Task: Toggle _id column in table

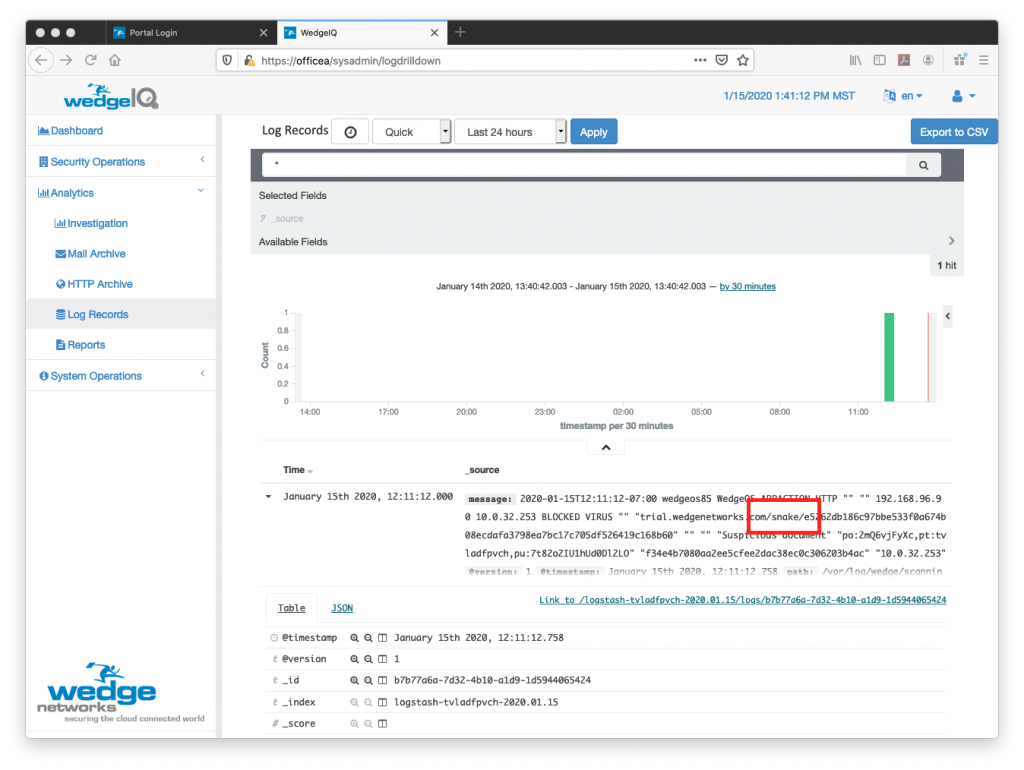Action: click(x=383, y=680)
